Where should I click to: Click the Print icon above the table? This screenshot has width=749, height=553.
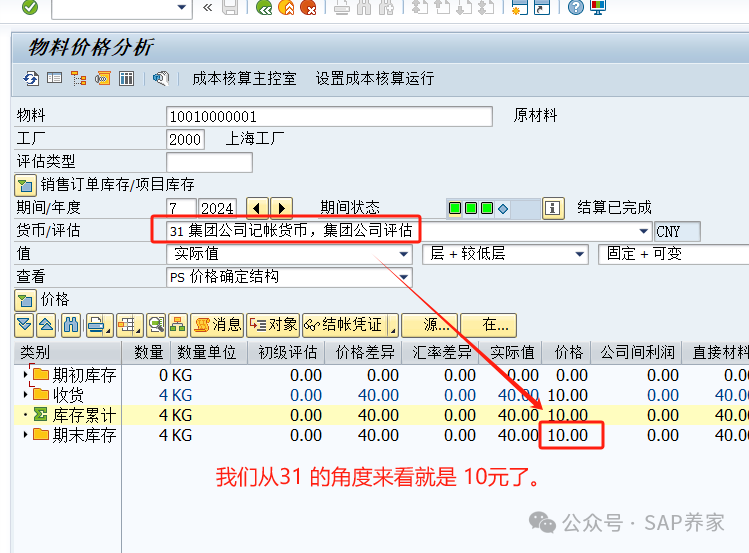point(97,325)
